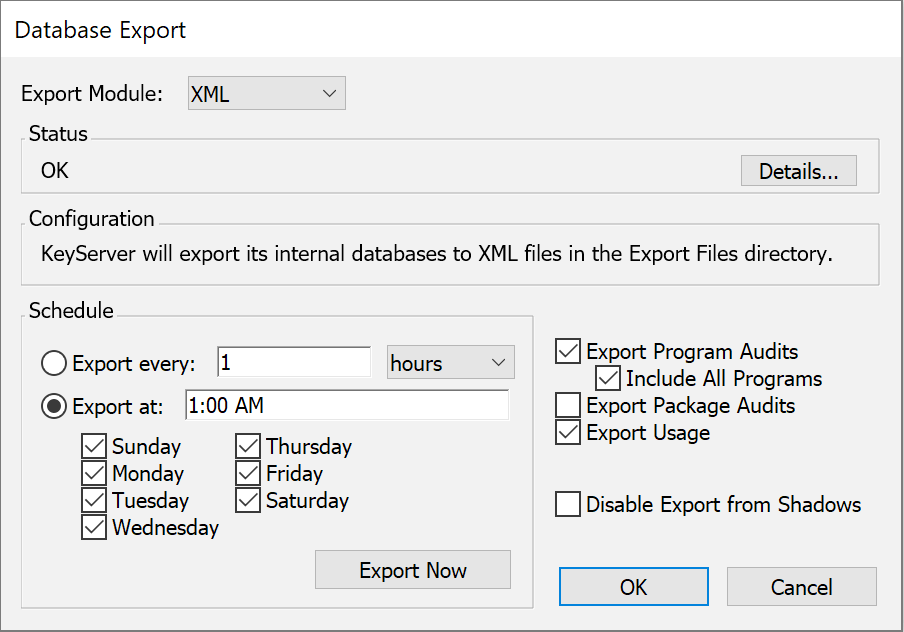Click the Export every interval field
The image size is (904, 632).
(x=293, y=363)
